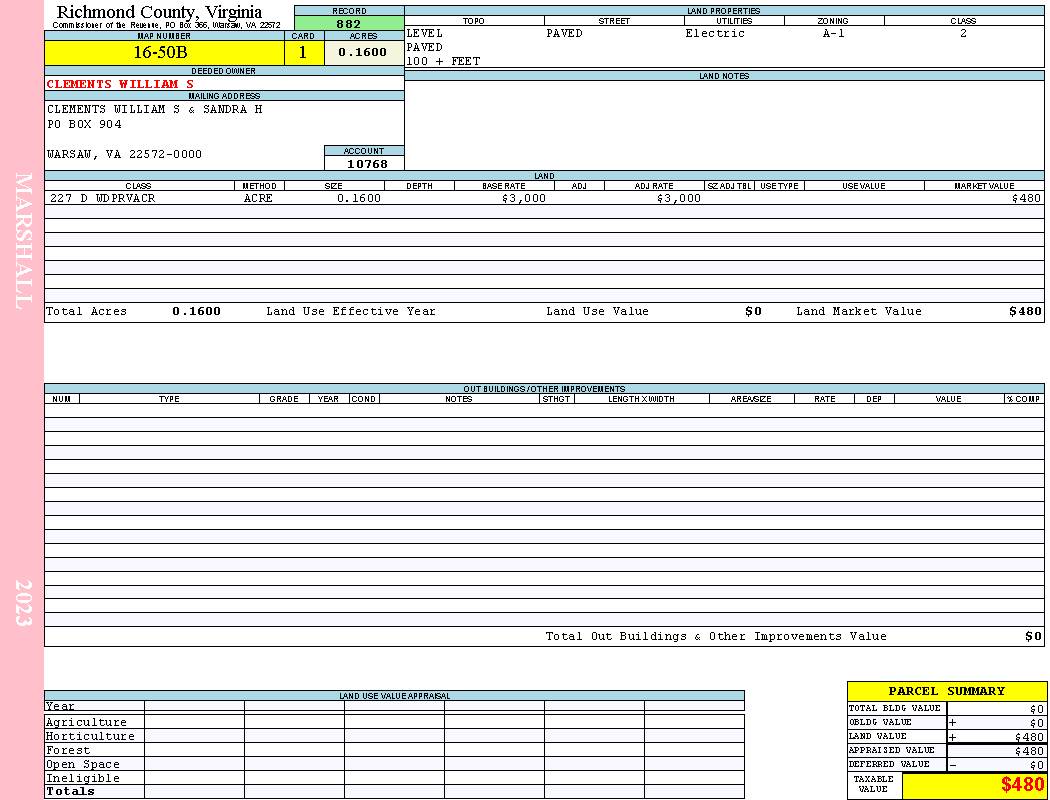Click the Open Space row label
Screen dimensions: 1050x800
click(x=83, y=765)
